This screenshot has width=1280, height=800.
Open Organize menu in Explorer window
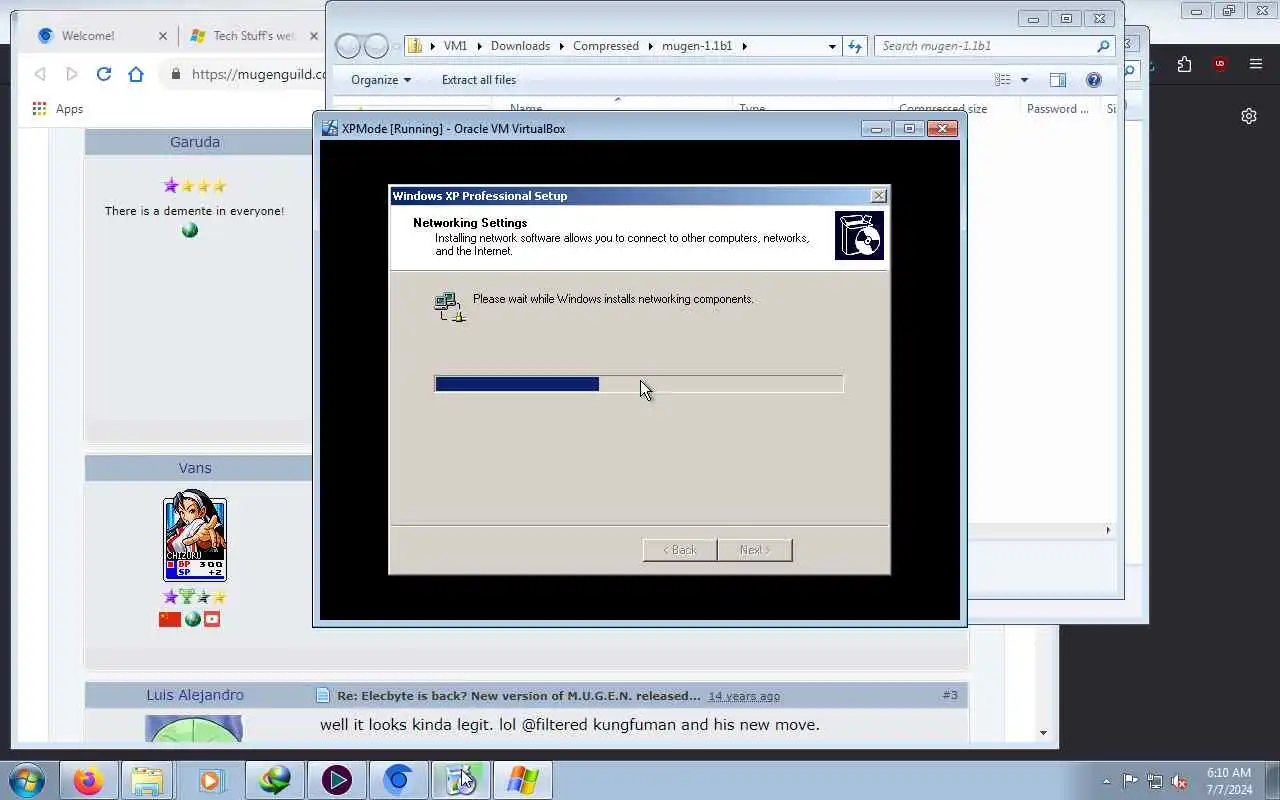[381, 80]
